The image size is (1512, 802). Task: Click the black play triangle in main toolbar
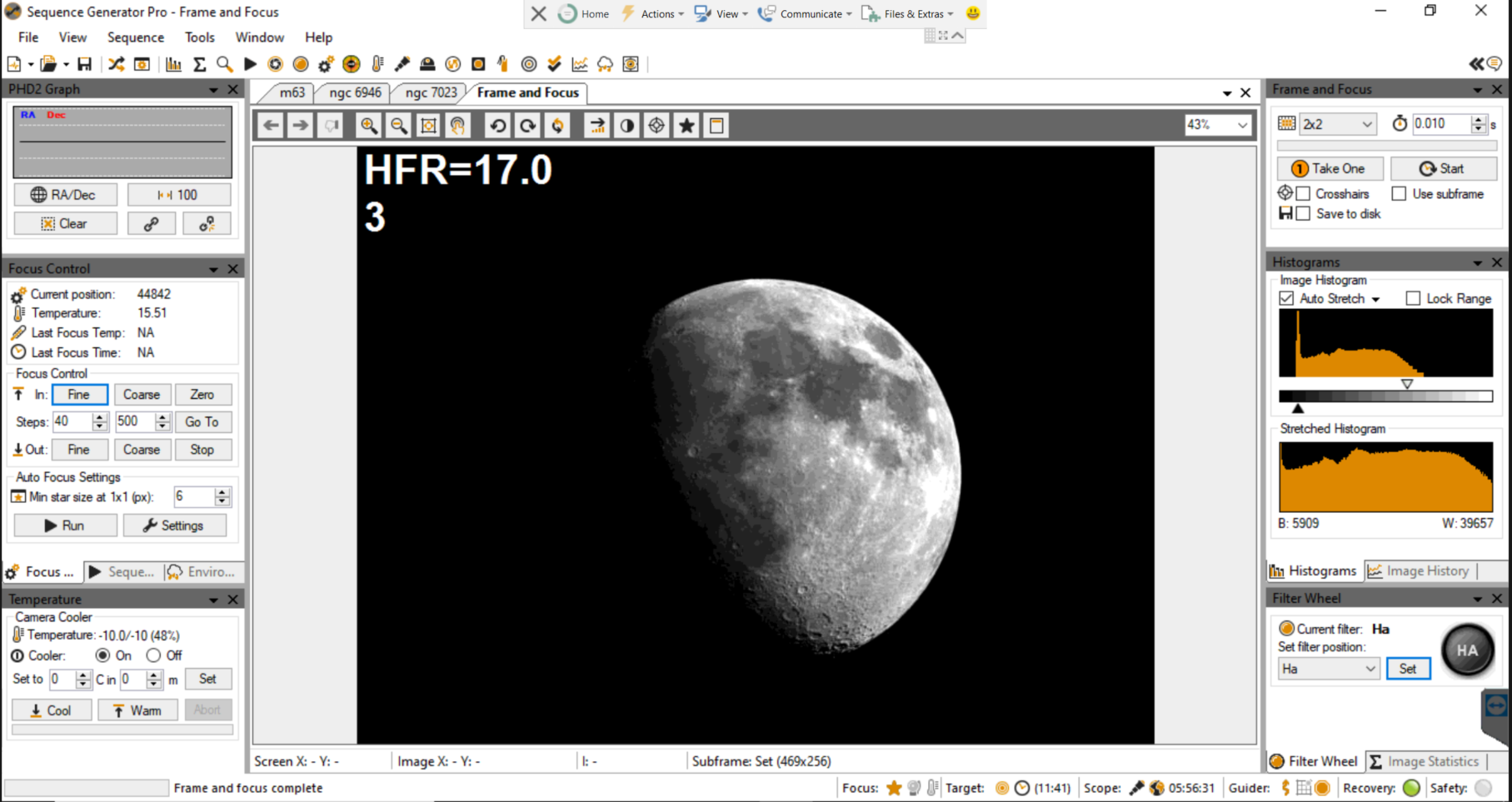(x=250, y=64)
